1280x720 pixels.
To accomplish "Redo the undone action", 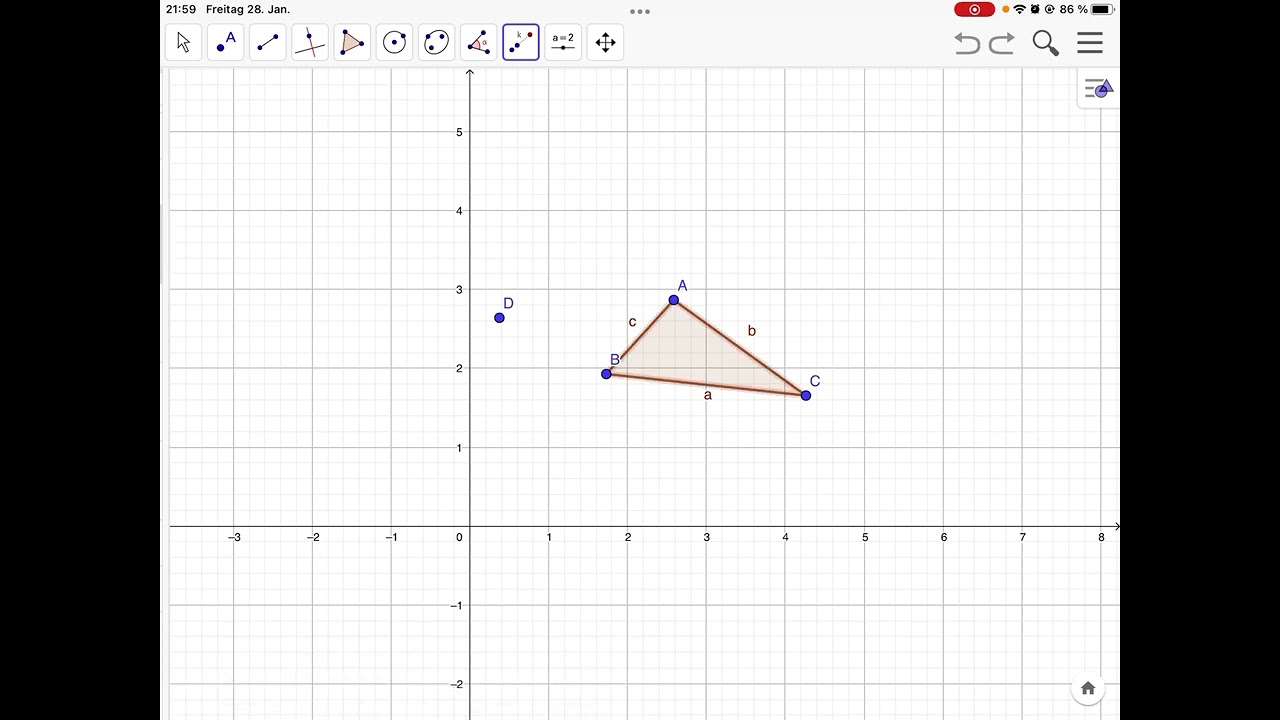I will (x=1002, y=43).
